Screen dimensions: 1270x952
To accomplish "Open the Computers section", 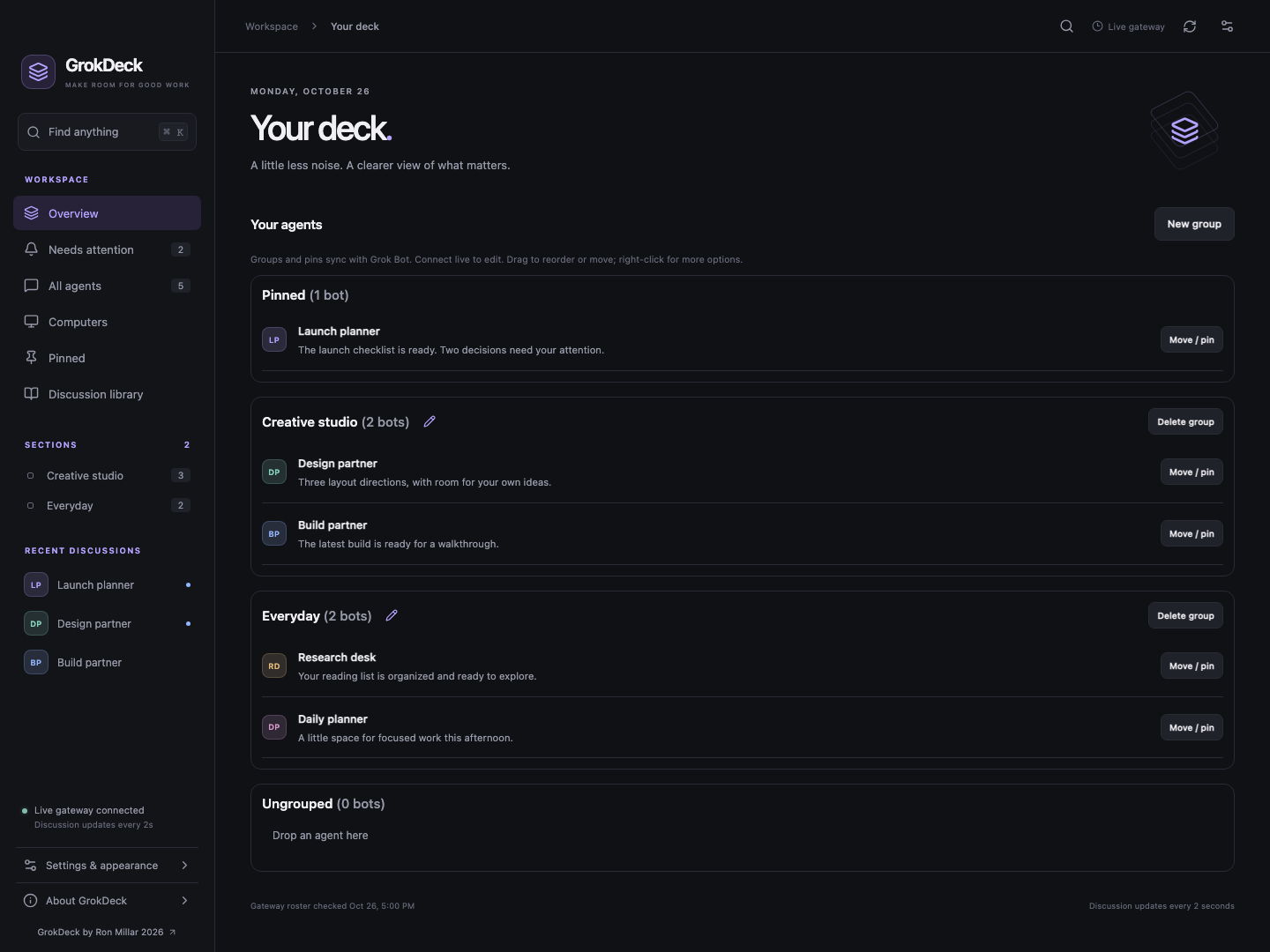I will pos(107,322).
